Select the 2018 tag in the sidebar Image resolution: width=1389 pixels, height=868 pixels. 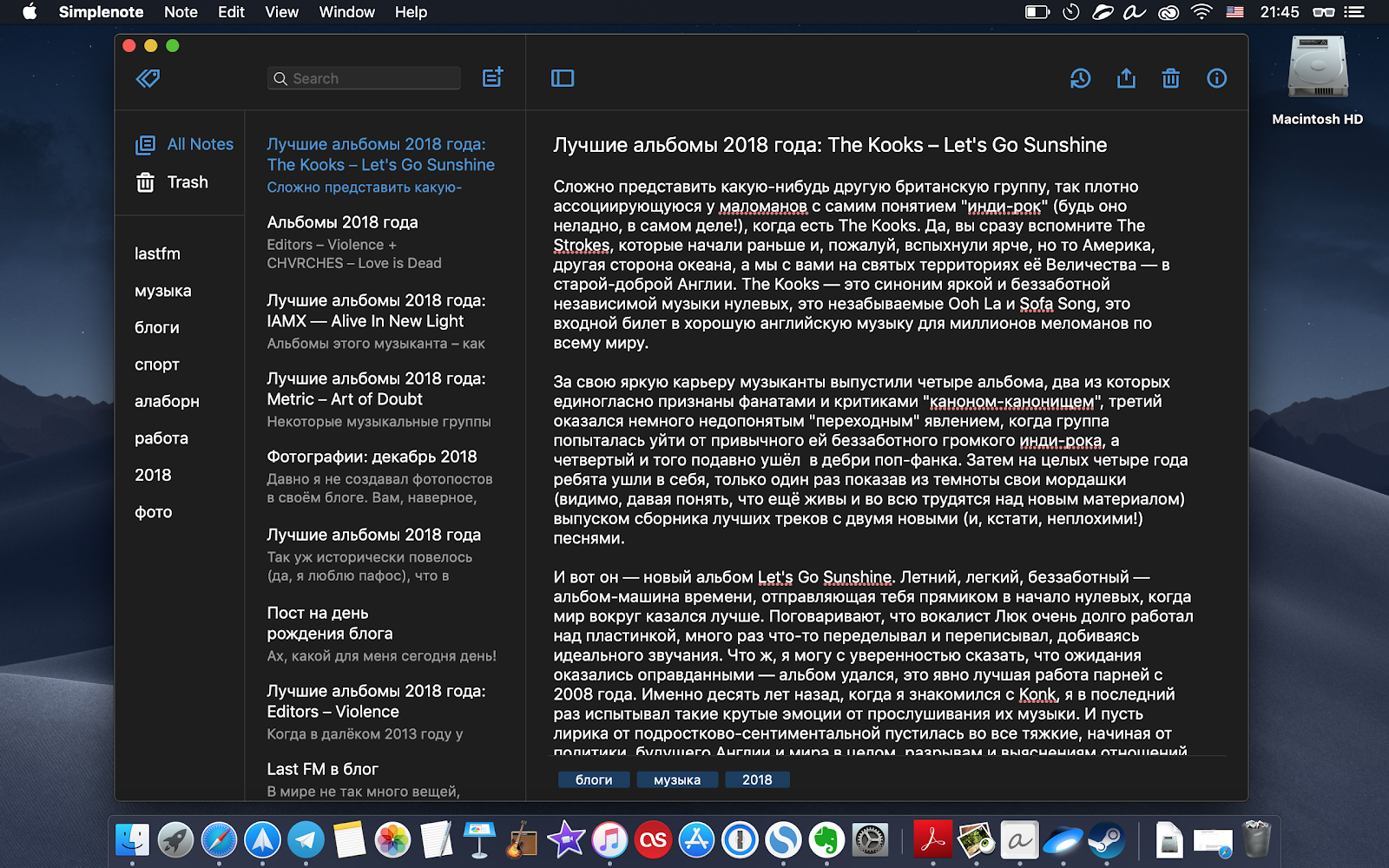coord(153,475)
